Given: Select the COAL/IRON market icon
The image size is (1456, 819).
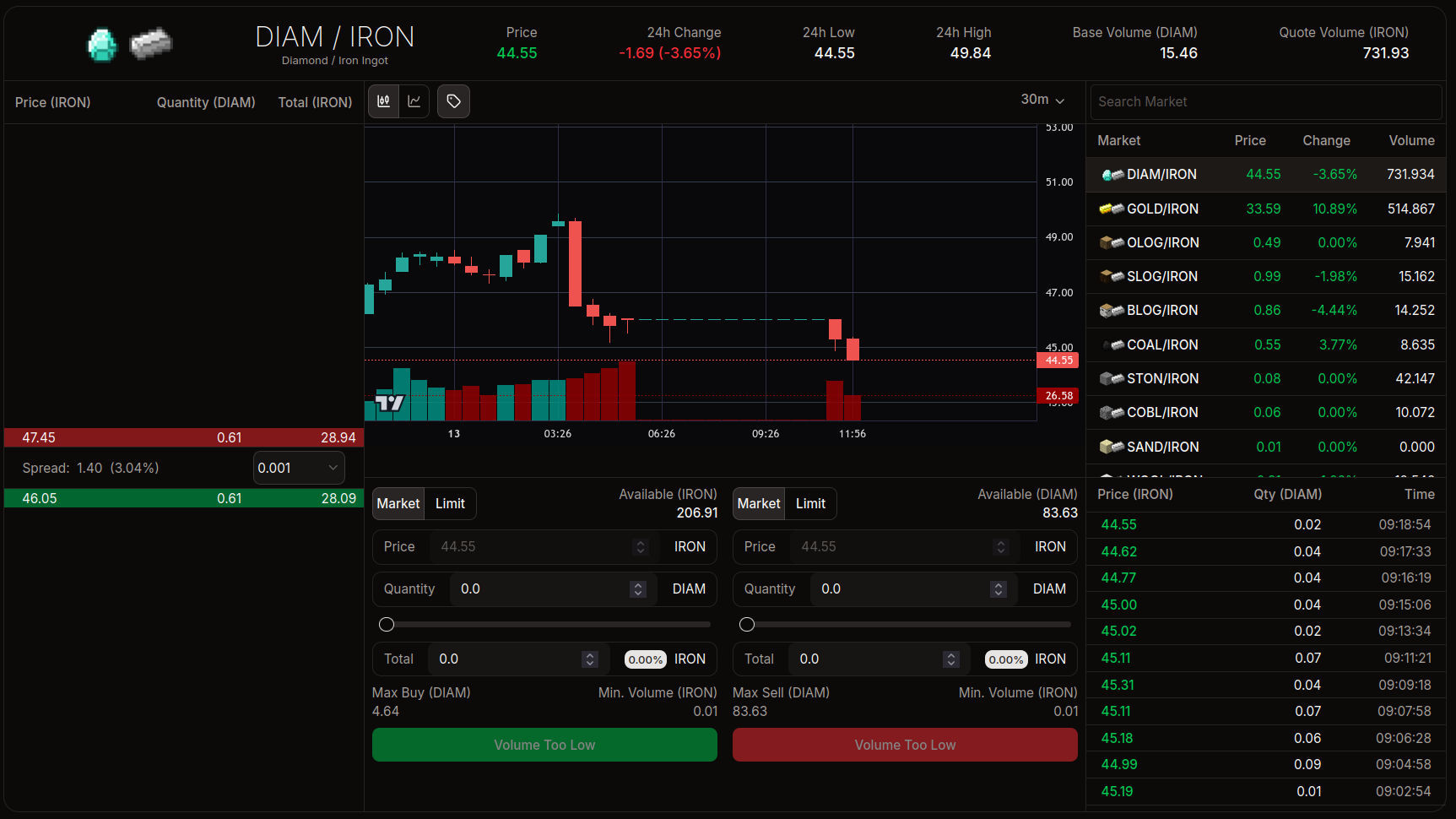Looking at the screenshot, I should (1111, 344).
